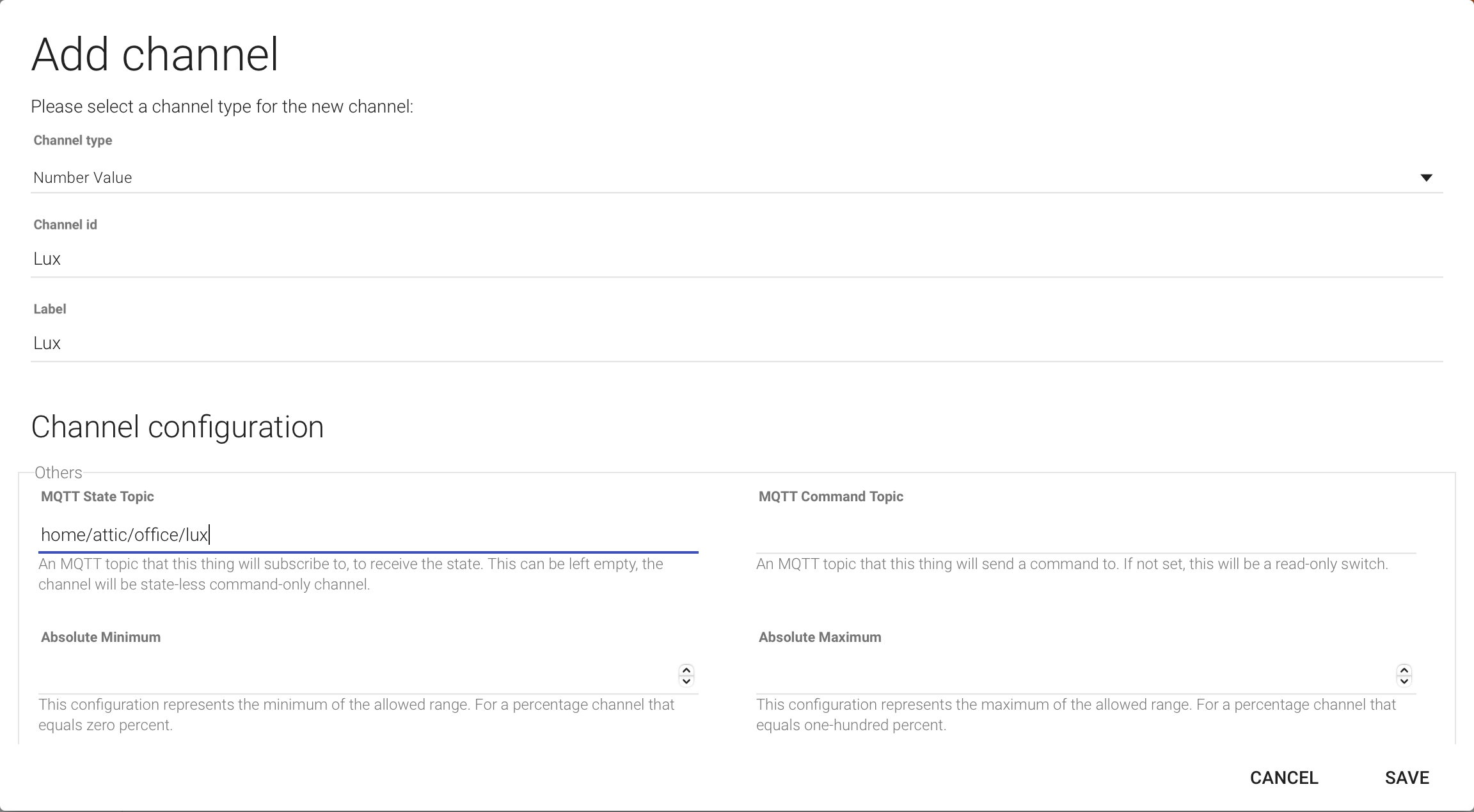Click into the Label text field

[736, 343]
